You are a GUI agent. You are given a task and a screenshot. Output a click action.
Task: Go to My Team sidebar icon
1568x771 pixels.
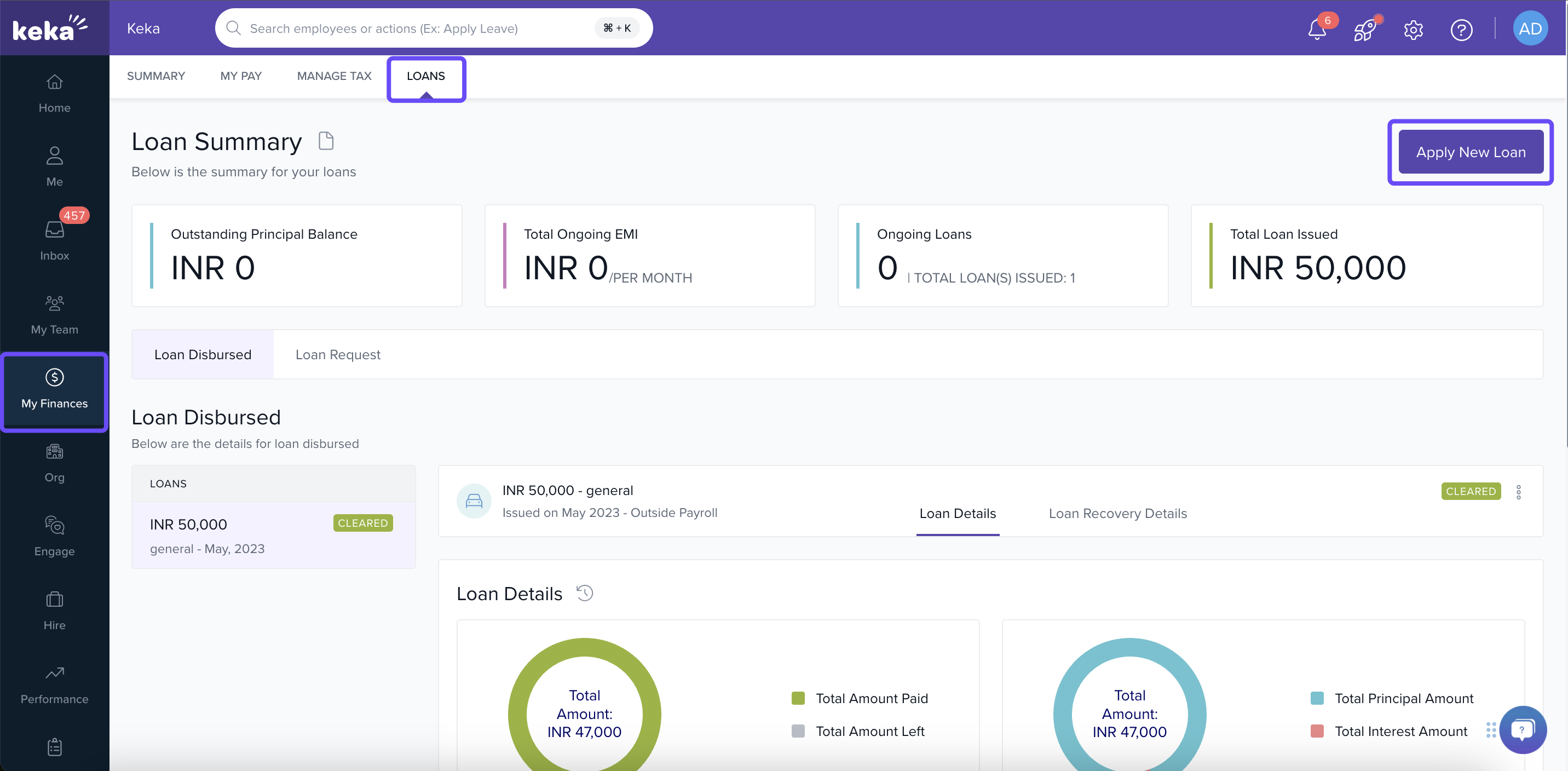coord(54,314)
